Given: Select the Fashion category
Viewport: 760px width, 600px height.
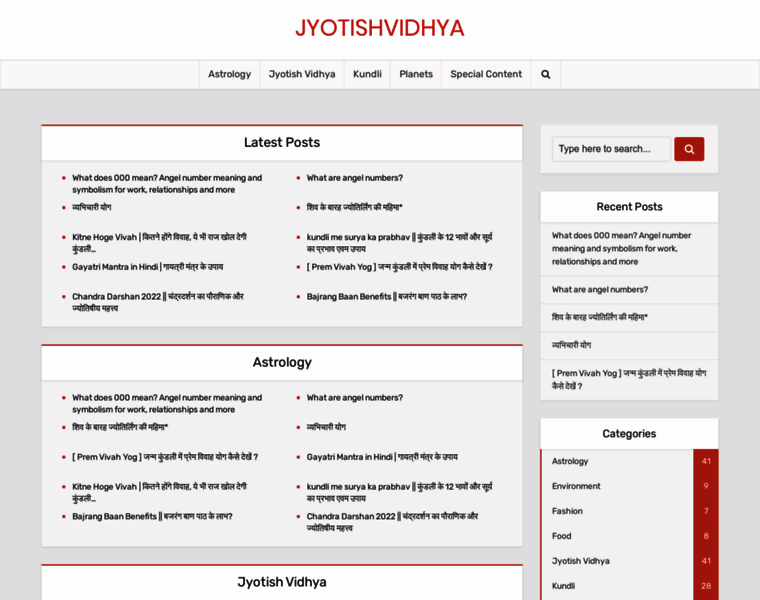Looking at the screenshot, I should coord(567,511).
